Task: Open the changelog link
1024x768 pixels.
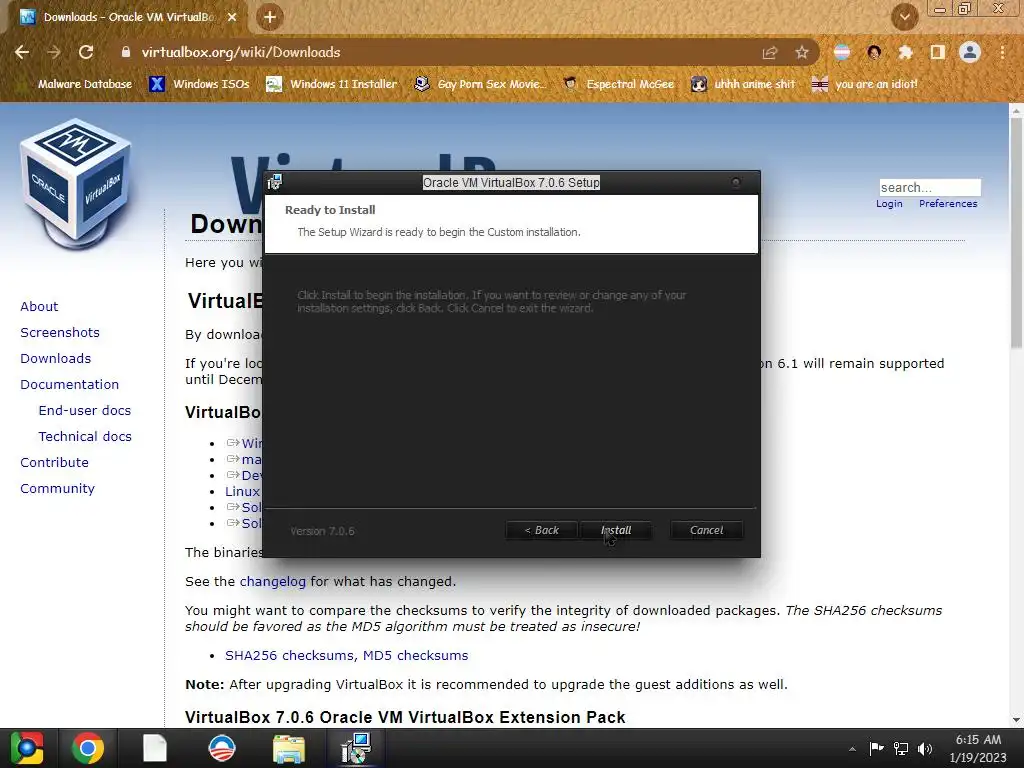Action: (272, 582)
